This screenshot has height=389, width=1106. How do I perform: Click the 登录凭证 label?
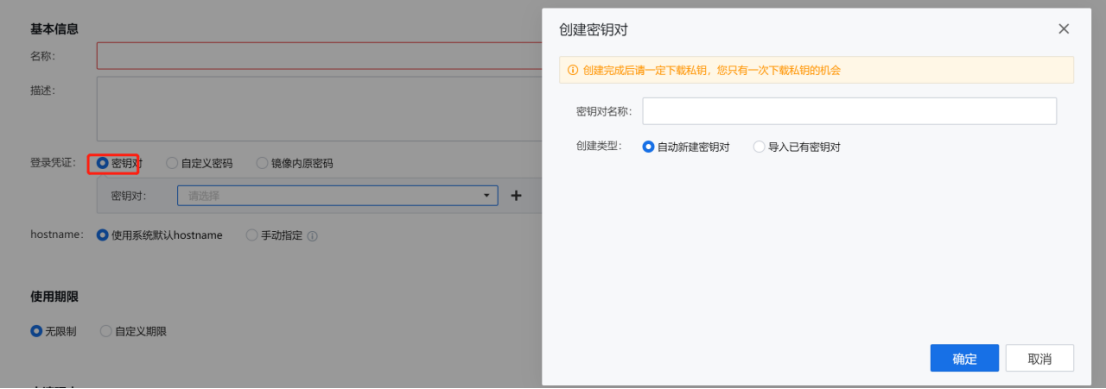coord(53,163)
